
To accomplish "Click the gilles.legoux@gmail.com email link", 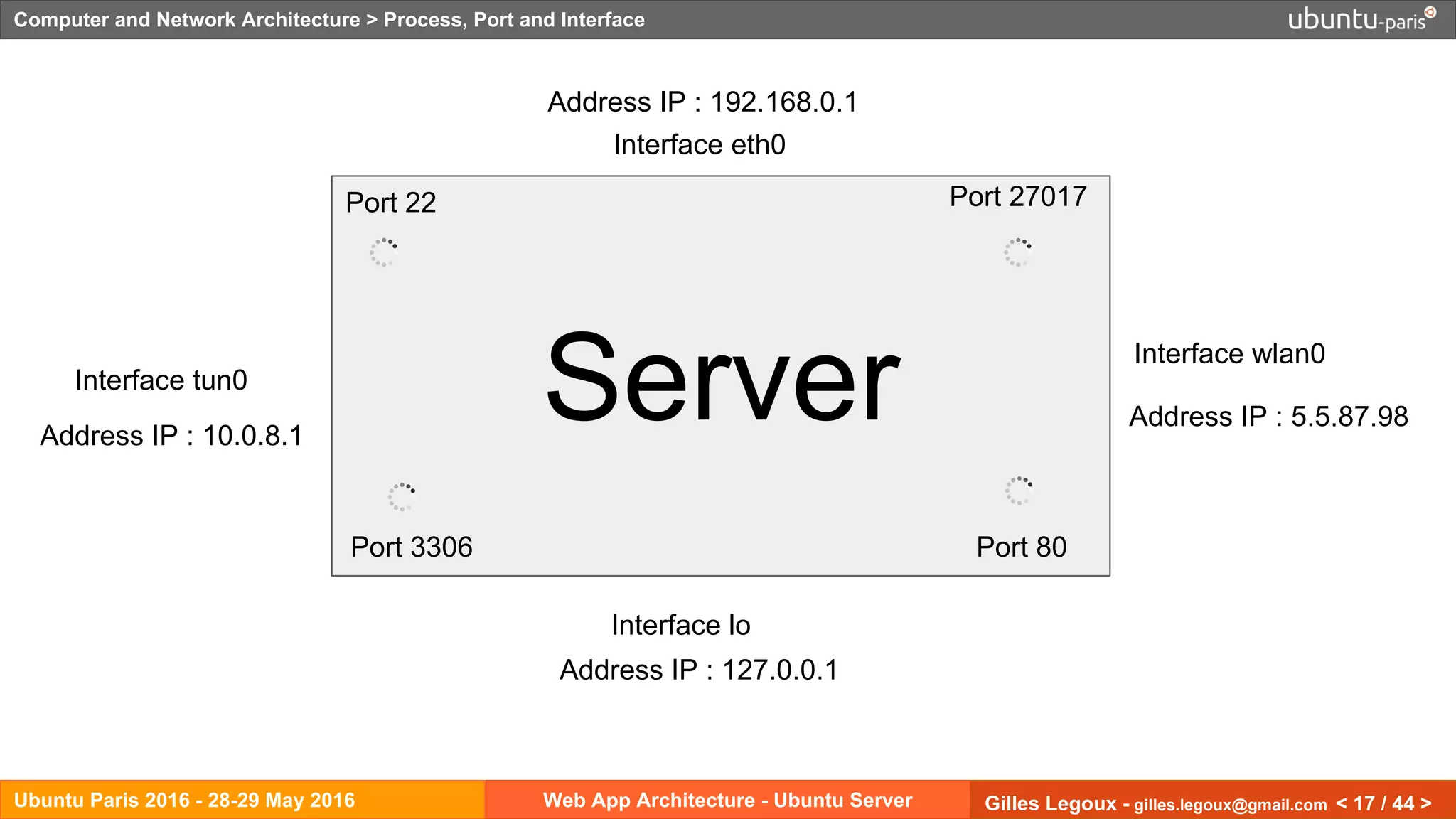I will click(x=1230, y=805).
